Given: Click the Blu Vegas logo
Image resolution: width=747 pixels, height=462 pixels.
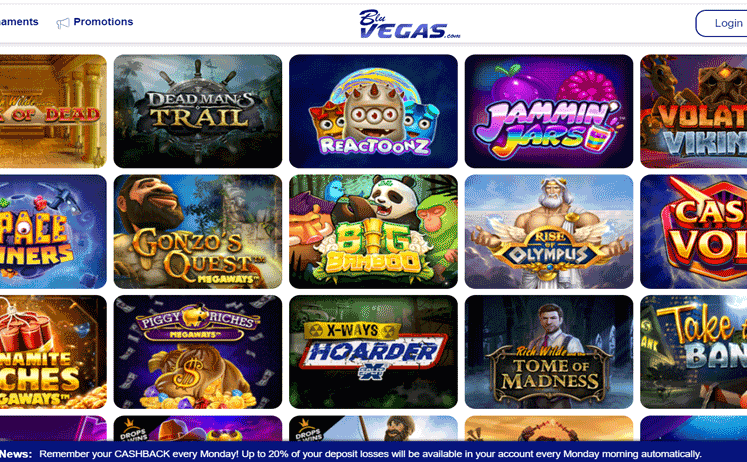Looking at the screenshot, I should [409, 24].
